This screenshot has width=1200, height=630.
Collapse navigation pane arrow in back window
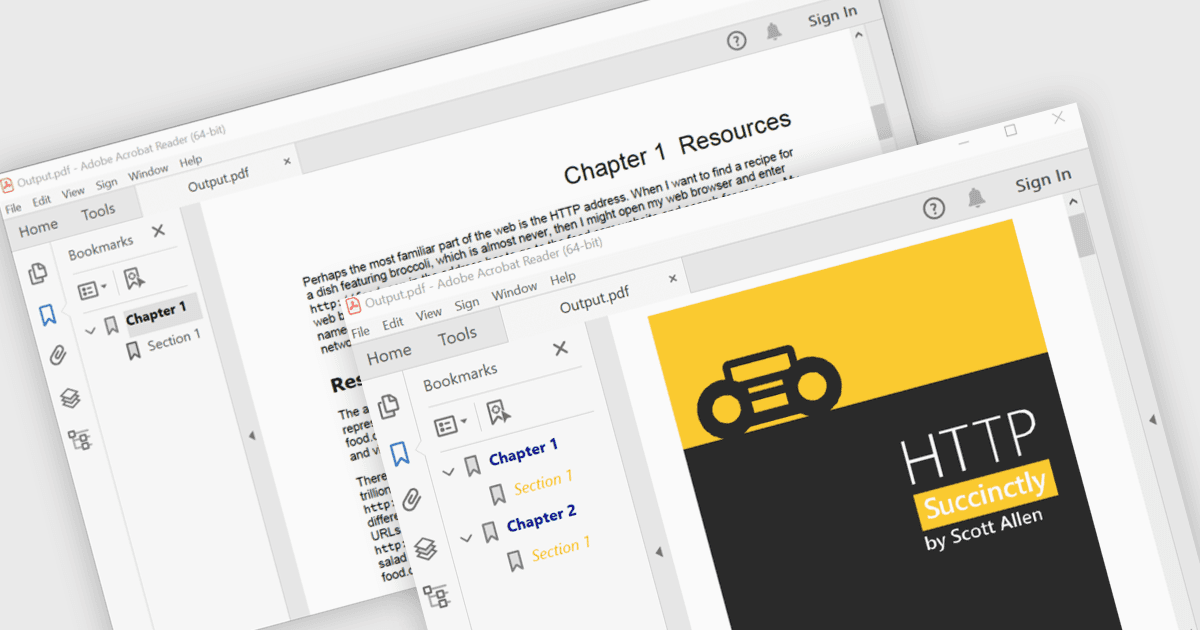pos(251,435)
